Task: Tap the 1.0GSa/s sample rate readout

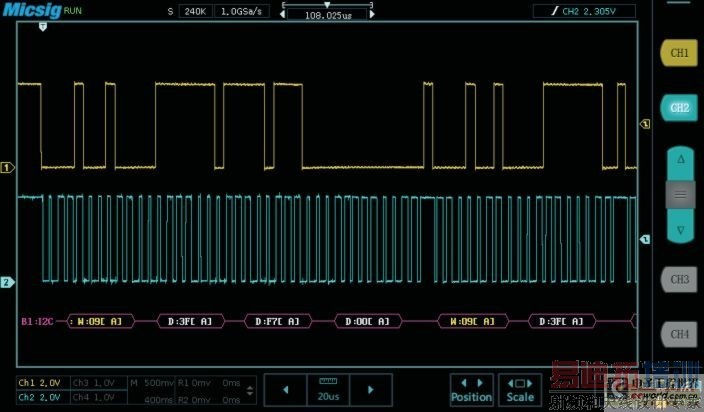Action: 241,11
